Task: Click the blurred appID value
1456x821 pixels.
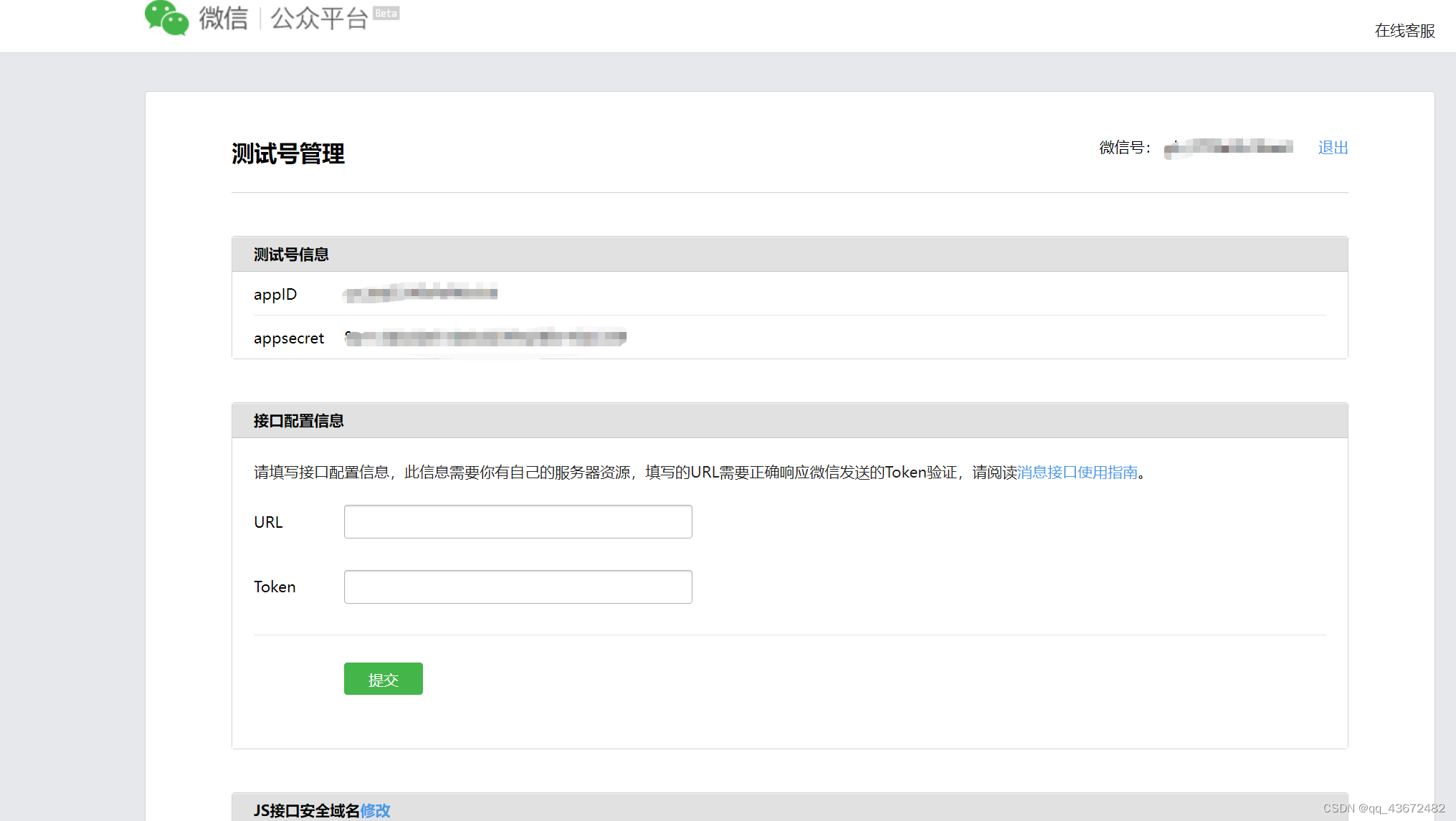Action: pos(420,293)
